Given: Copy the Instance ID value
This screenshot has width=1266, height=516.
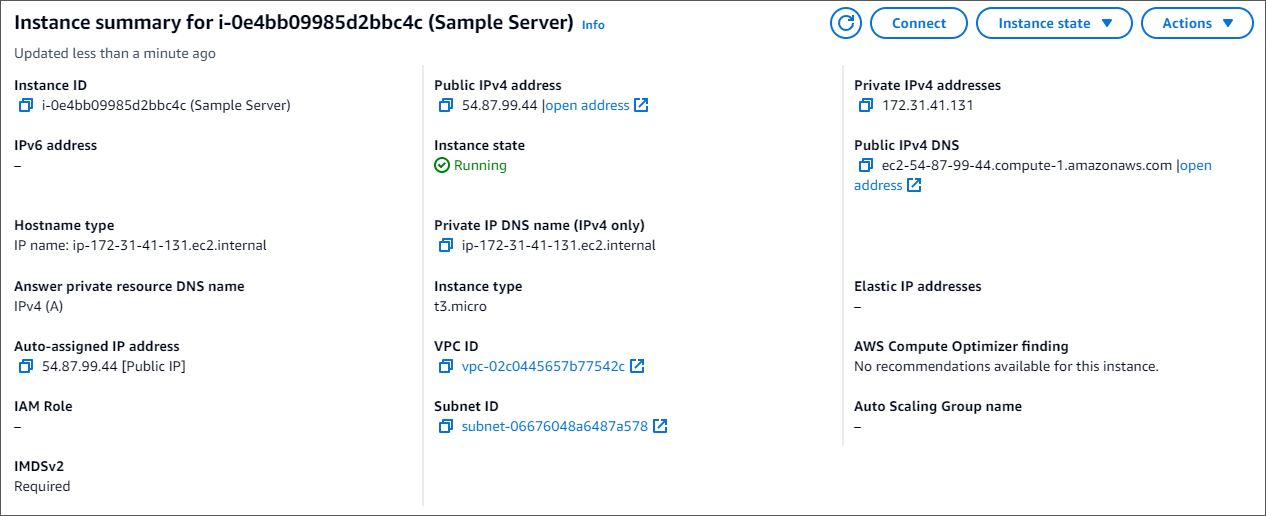Looking at the screenshot, I should (26, 105).
